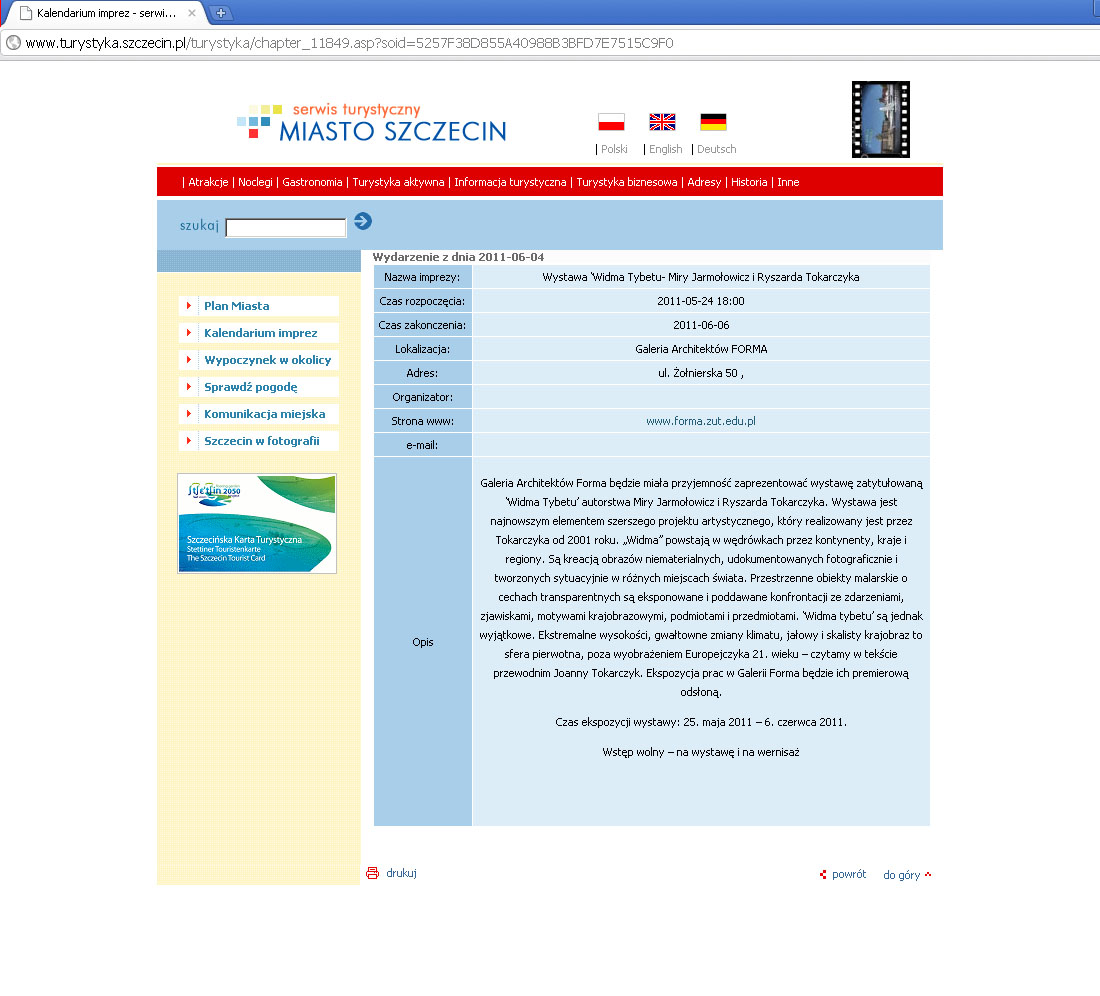1100x996 pixels.
Task: Open Komunikacja miejska link
Action: 264,414
